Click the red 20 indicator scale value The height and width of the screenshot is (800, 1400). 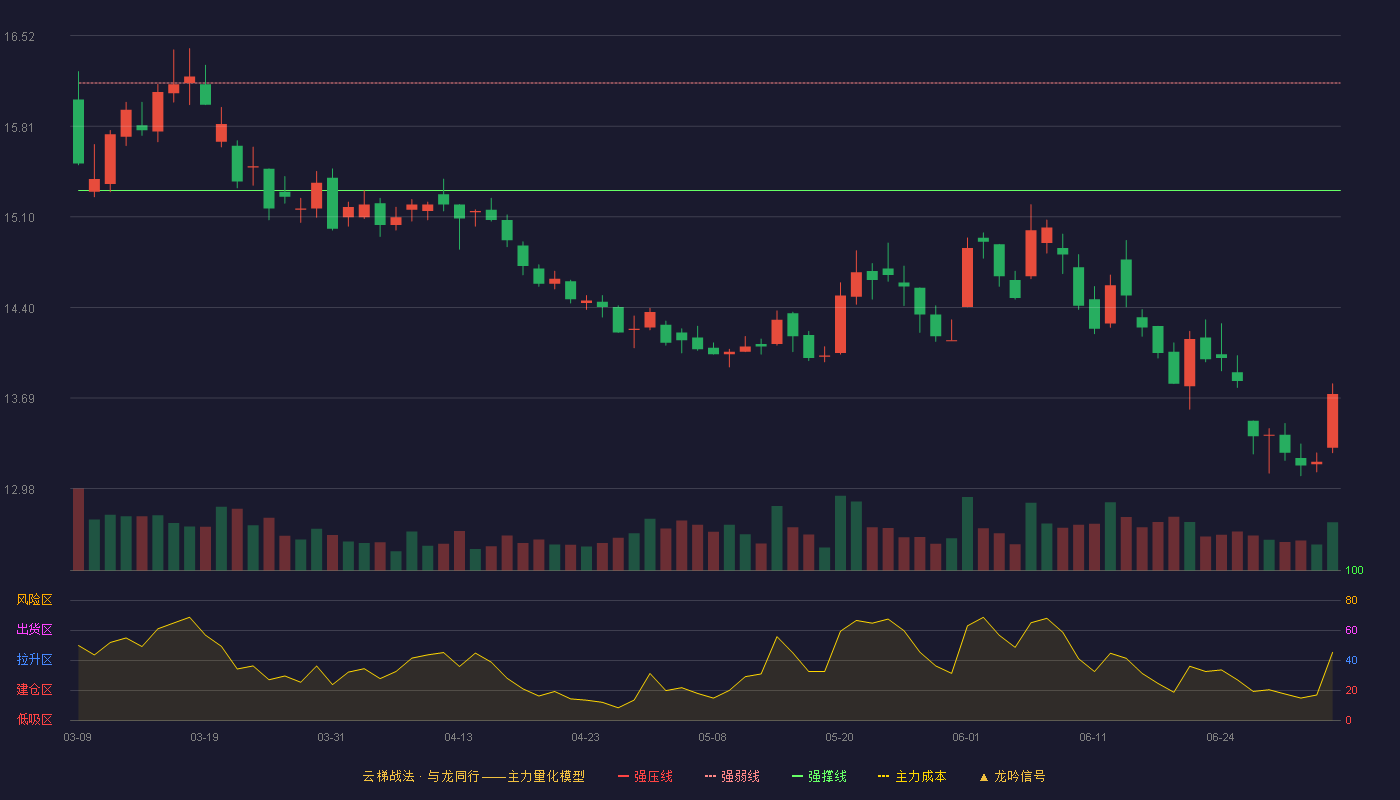pos(1351,691)
